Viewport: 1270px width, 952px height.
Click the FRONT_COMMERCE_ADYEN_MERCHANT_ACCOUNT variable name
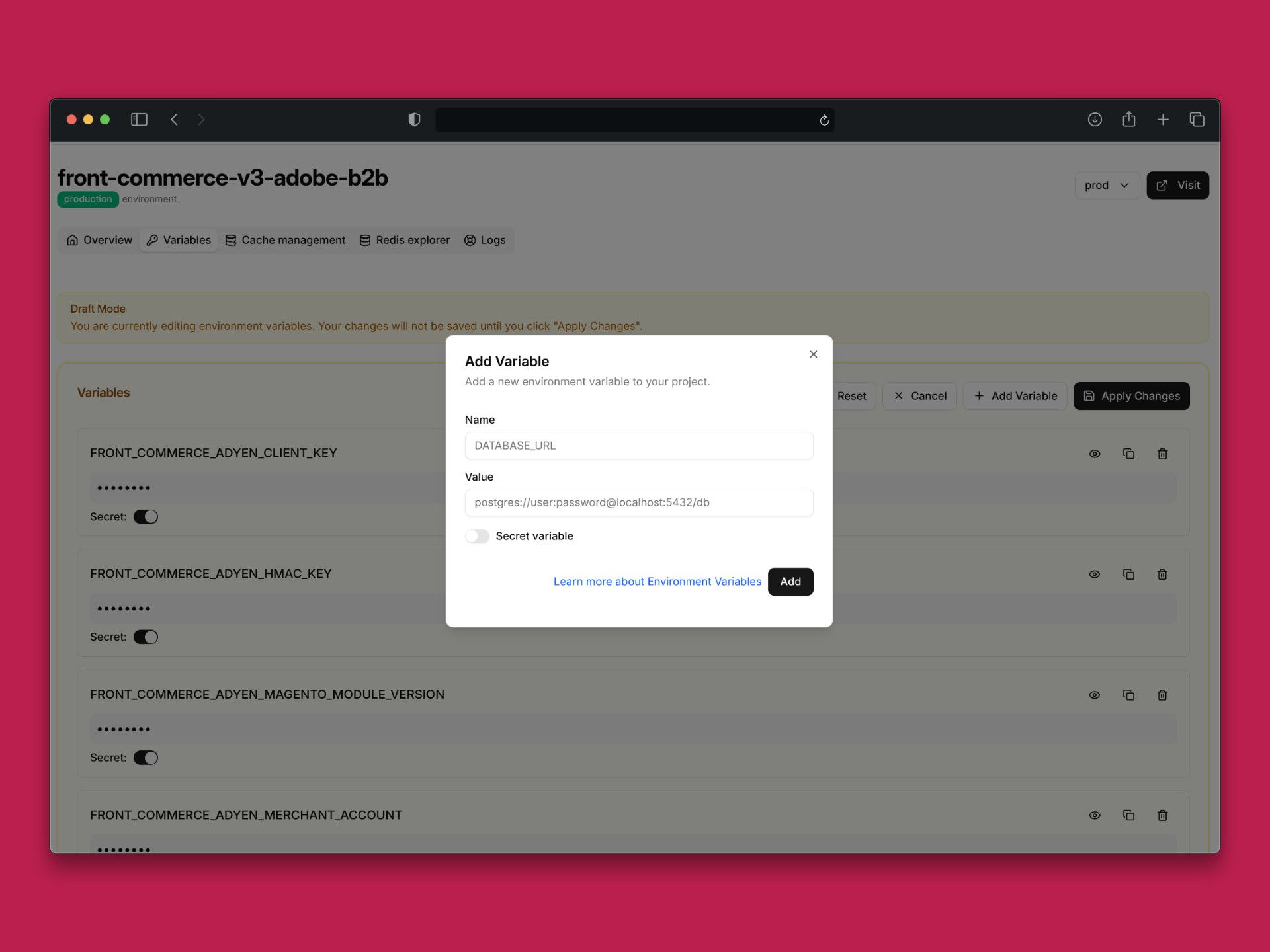pos(246,815)
